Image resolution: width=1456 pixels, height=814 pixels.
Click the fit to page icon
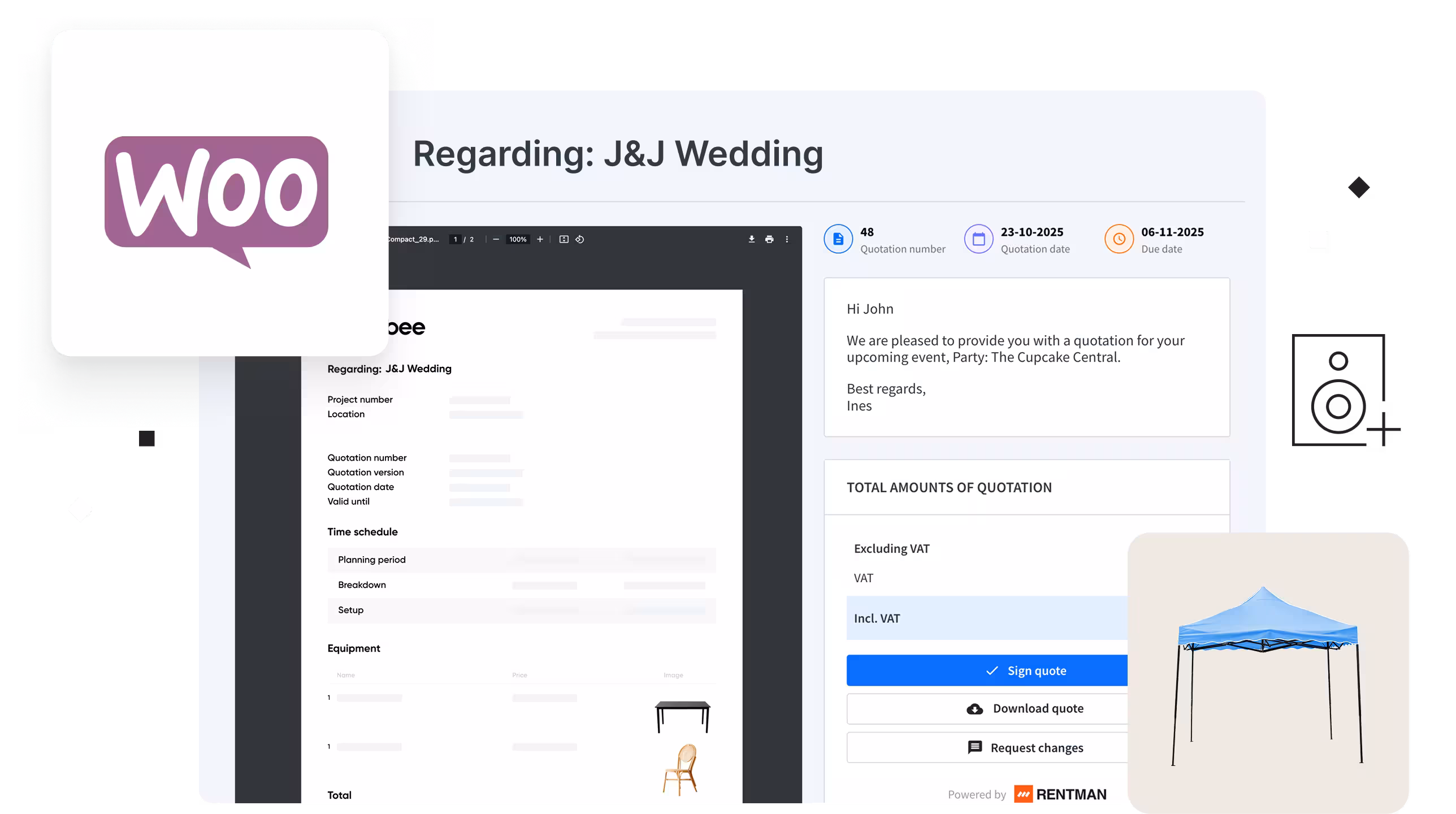click(564, 239)
